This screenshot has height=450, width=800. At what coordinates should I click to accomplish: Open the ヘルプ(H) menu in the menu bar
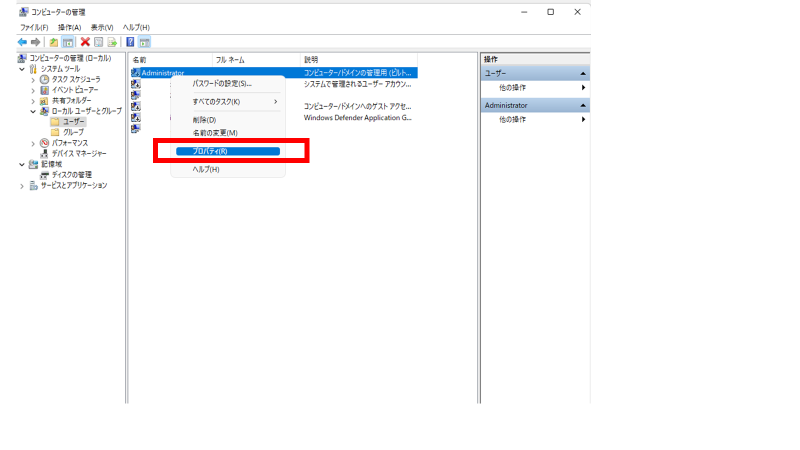coord(136,28)
